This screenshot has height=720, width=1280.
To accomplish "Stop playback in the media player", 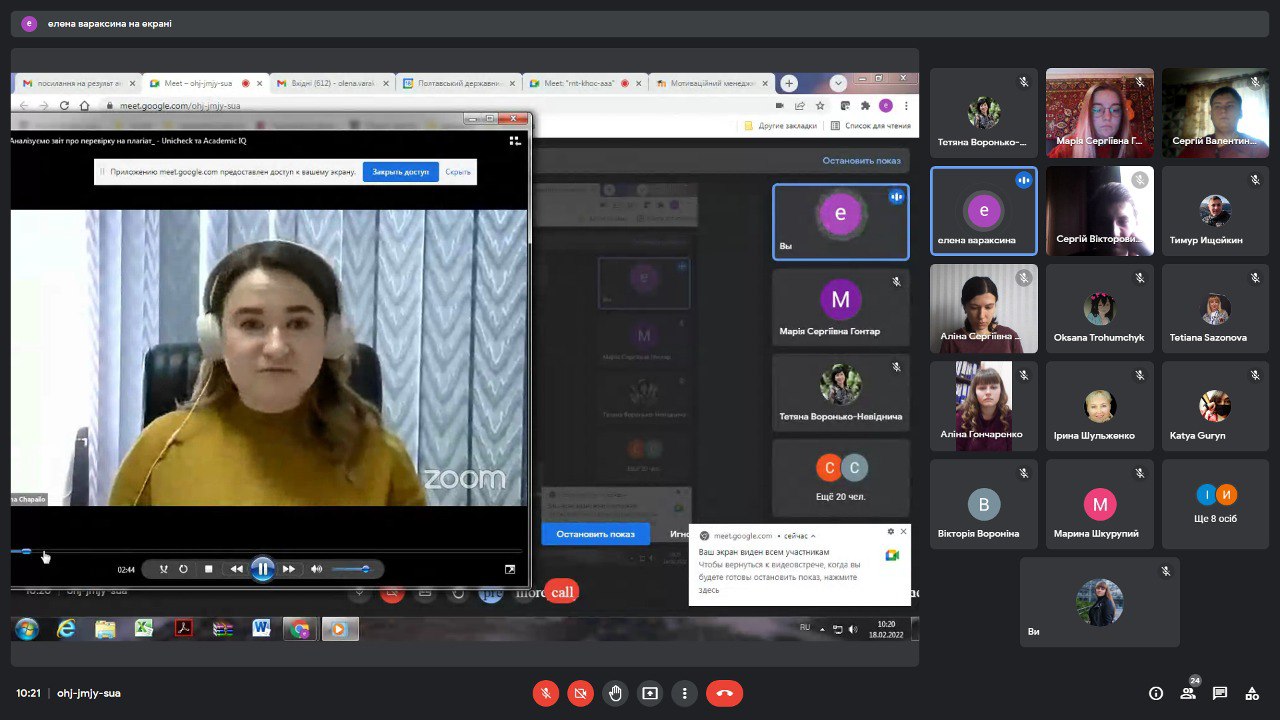I will click(208, 569).
